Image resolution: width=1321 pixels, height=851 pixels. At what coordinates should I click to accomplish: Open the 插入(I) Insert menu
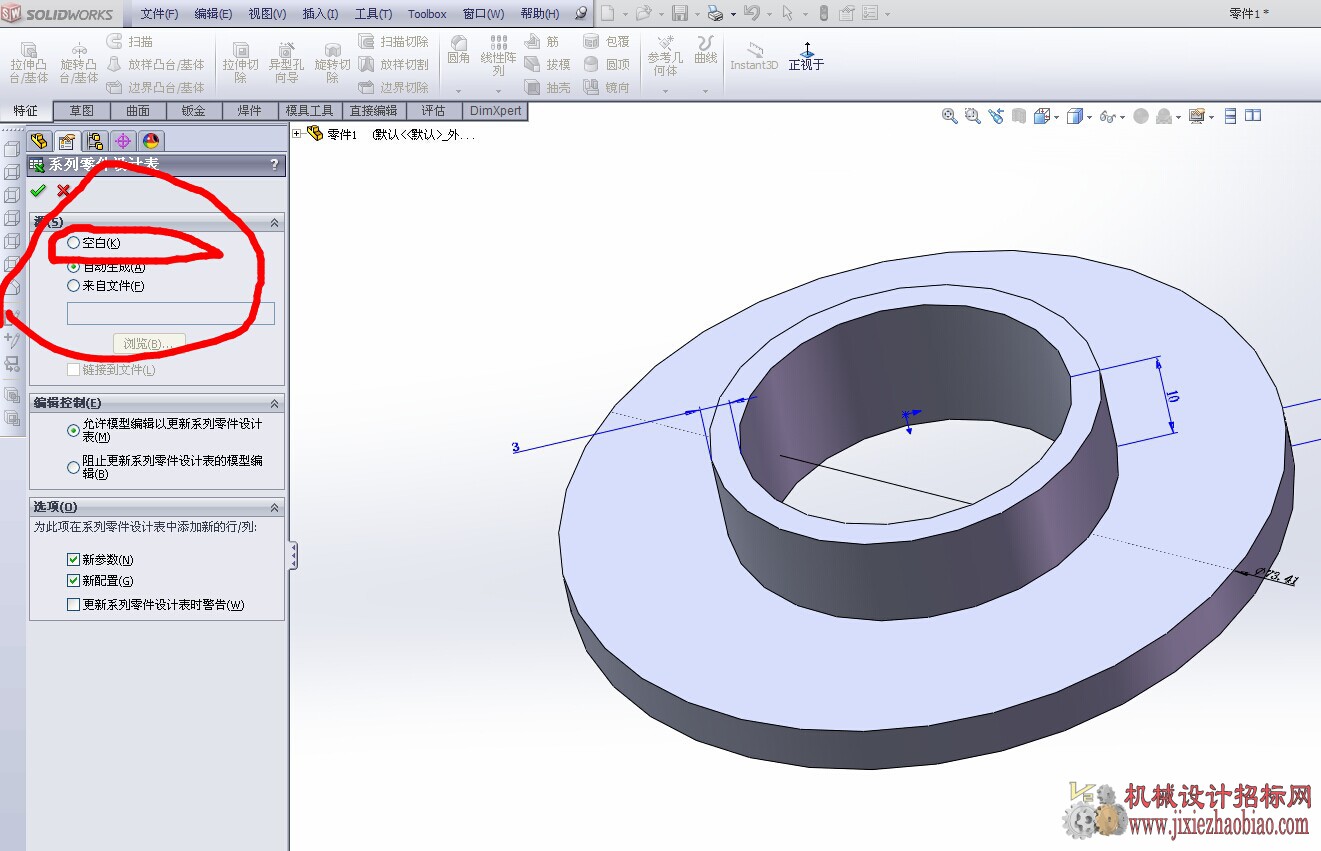320,14
